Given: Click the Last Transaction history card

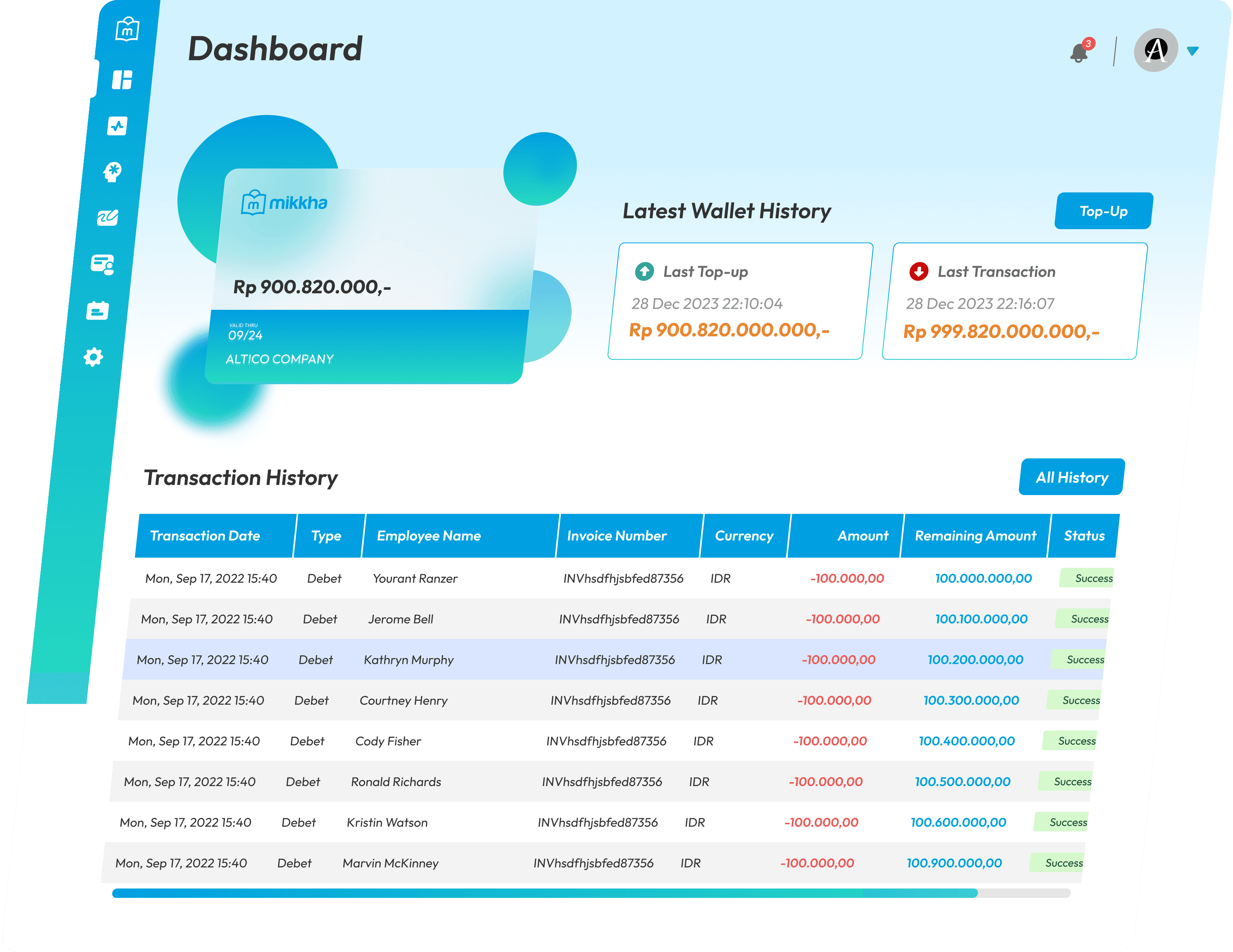Looking at the screenshot, I should 1014,301.
